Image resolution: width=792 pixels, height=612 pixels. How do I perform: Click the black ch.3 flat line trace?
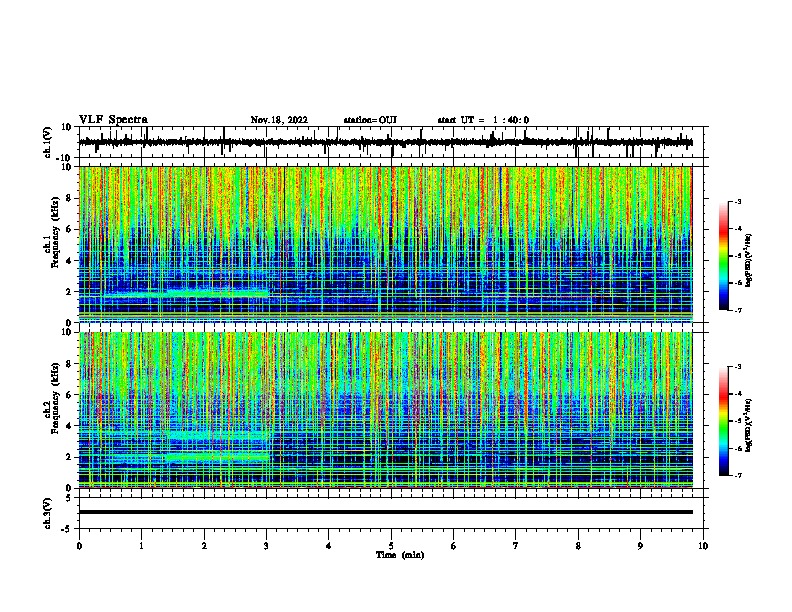click(x=385, y=512)
